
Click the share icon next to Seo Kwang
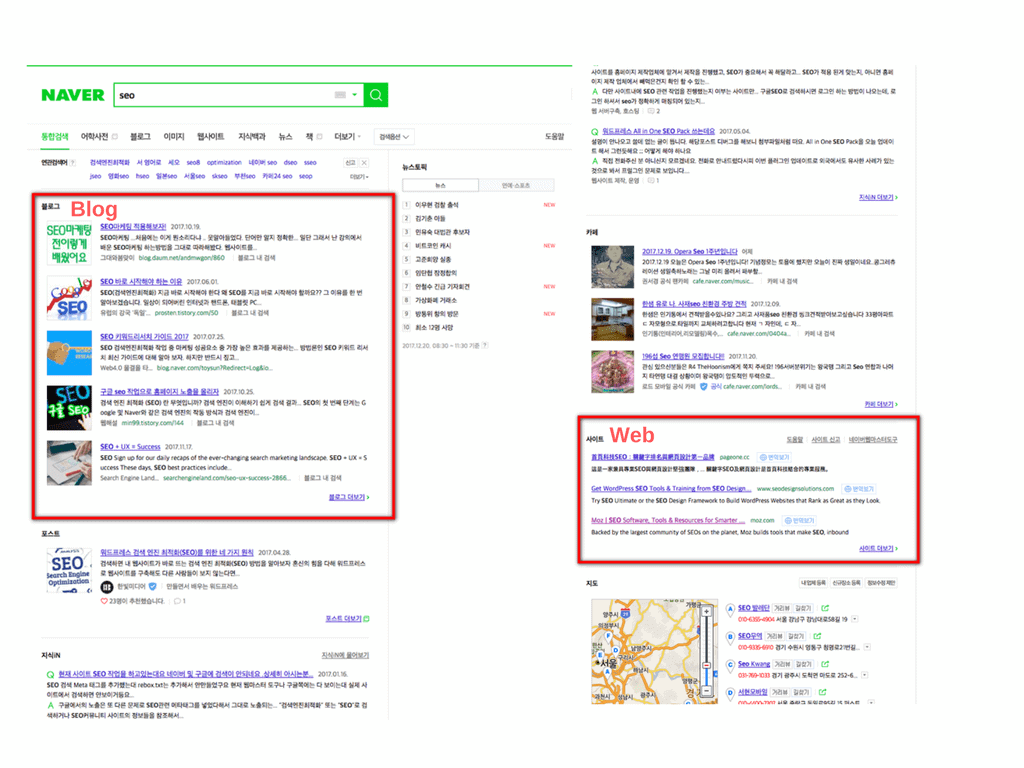coord(825,664)
